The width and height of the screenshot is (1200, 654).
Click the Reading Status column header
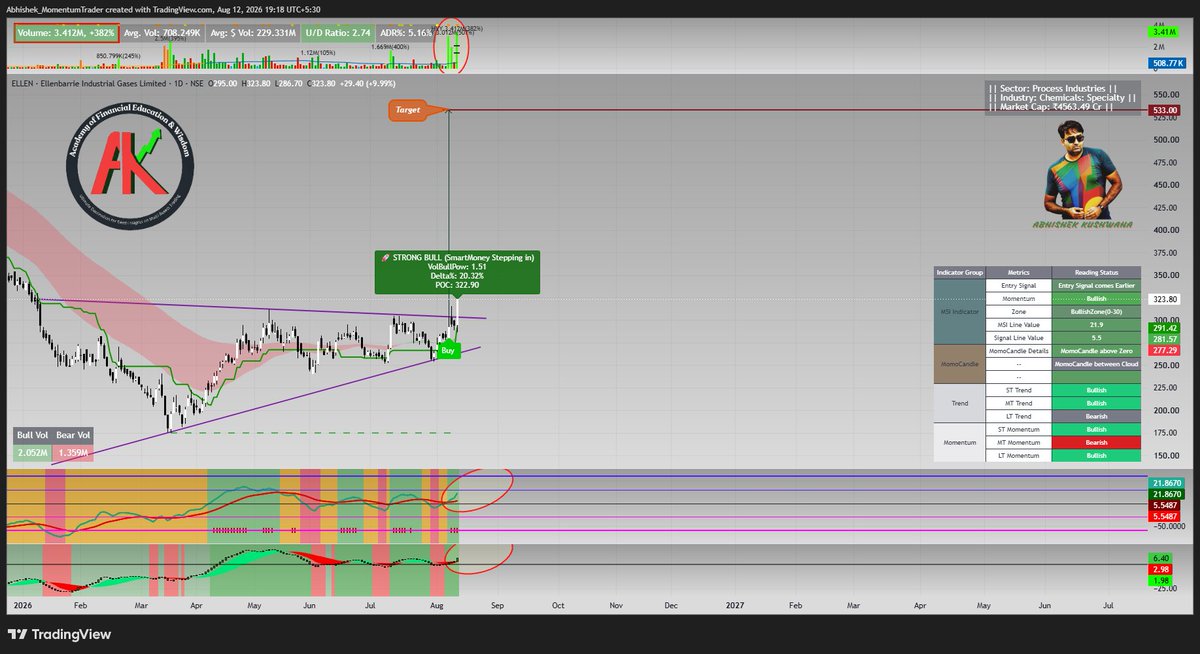click(1098, 272)
